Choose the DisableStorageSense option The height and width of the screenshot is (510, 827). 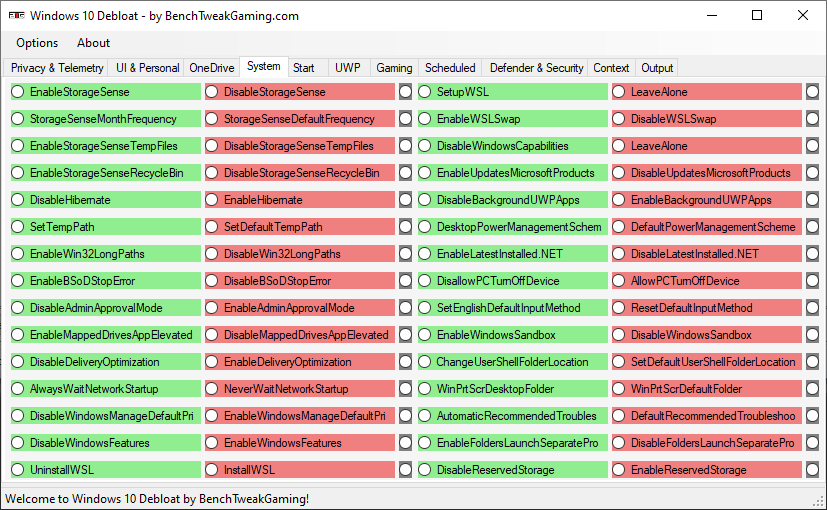click(x=300, y=92)
